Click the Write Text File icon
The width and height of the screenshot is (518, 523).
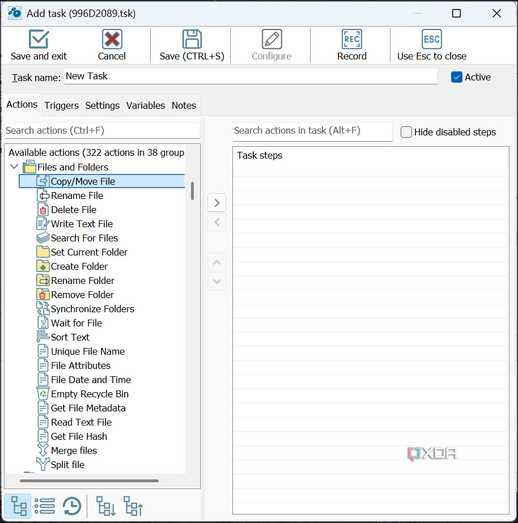click(x=43, y=224)
